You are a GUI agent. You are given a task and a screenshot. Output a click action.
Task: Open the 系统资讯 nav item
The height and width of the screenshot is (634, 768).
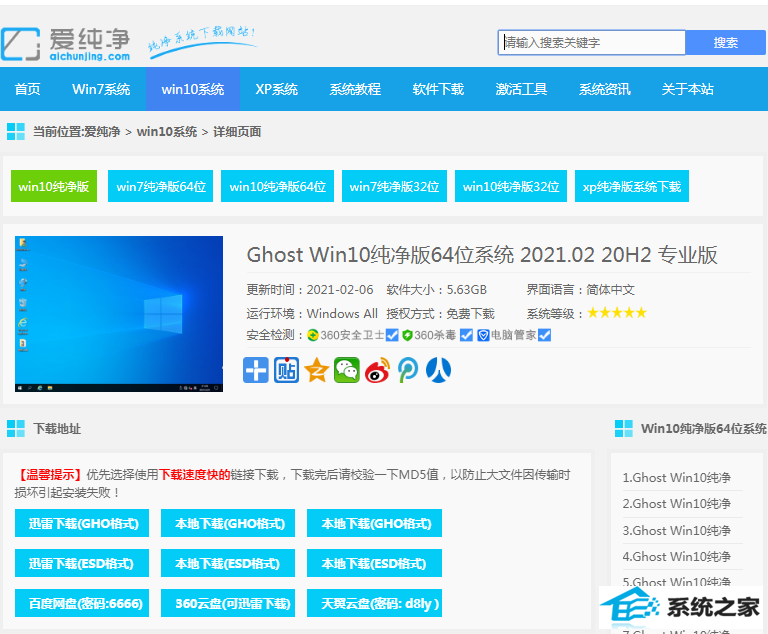click(x=604, y=89)
